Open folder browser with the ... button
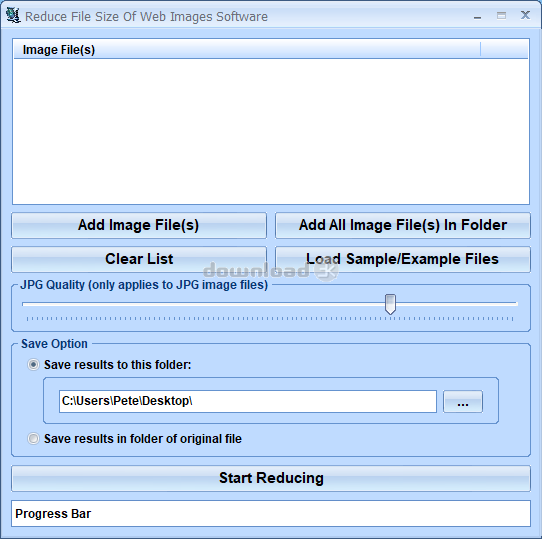 [x=463, y=401]
